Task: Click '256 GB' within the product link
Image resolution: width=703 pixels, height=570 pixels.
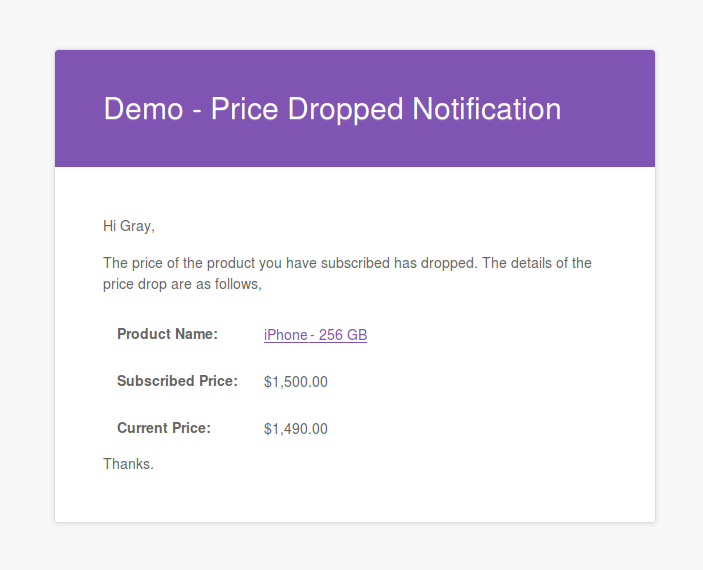Action: coord(343,335)
